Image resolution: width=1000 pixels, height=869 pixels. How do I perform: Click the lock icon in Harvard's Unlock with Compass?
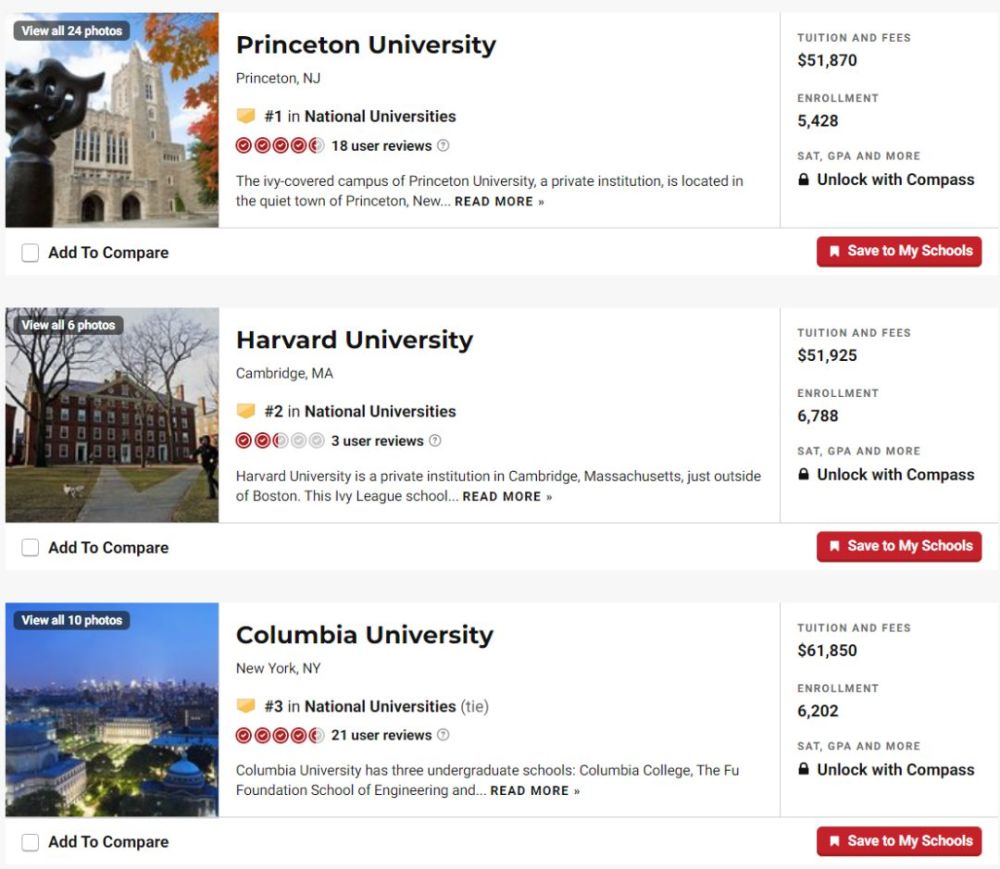(803, 475)
